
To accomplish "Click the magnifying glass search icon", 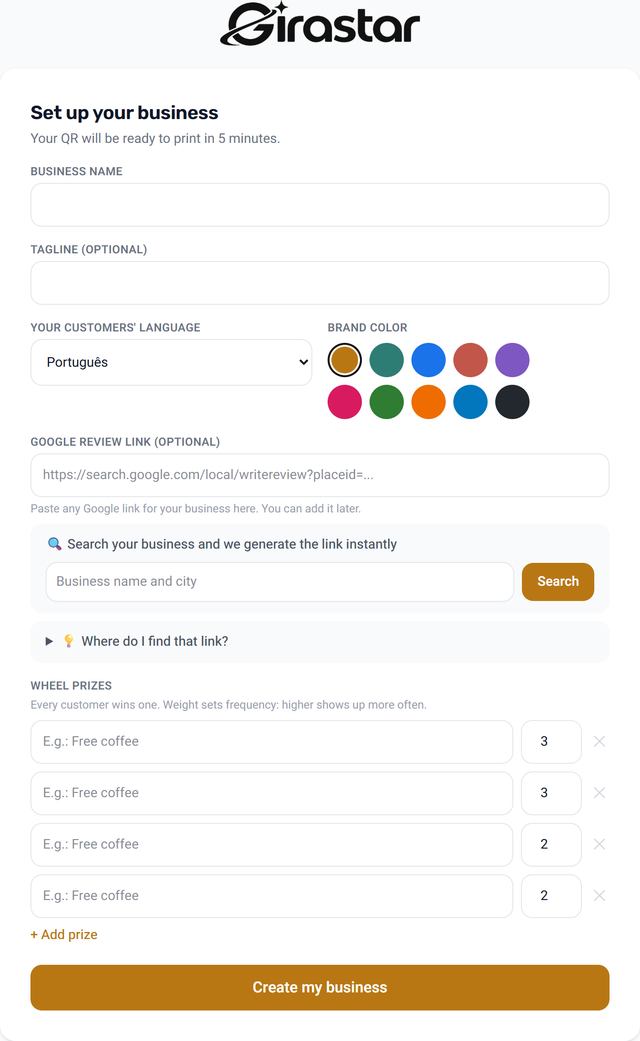I will (x=54, y=544).
